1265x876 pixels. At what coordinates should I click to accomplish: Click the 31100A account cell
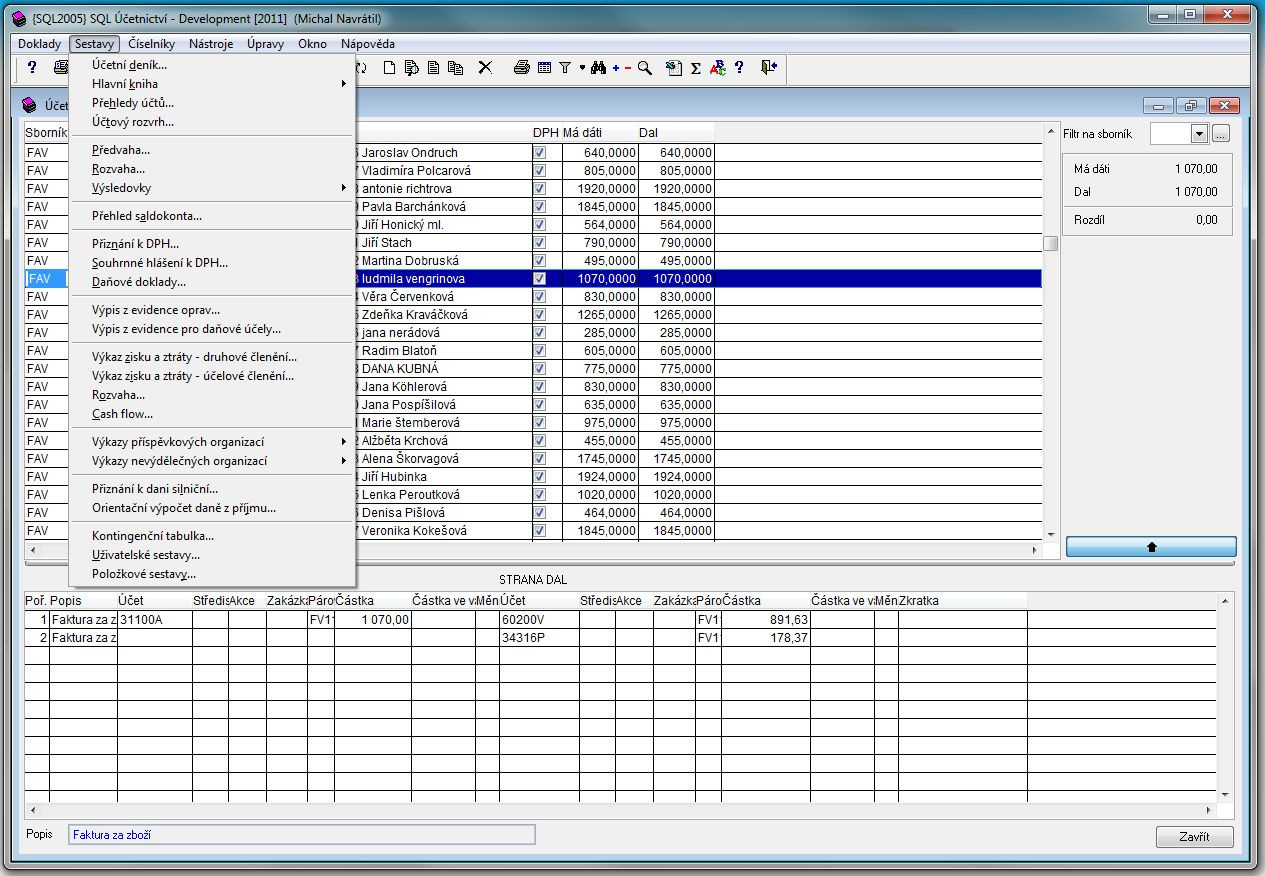pos(154,620)
